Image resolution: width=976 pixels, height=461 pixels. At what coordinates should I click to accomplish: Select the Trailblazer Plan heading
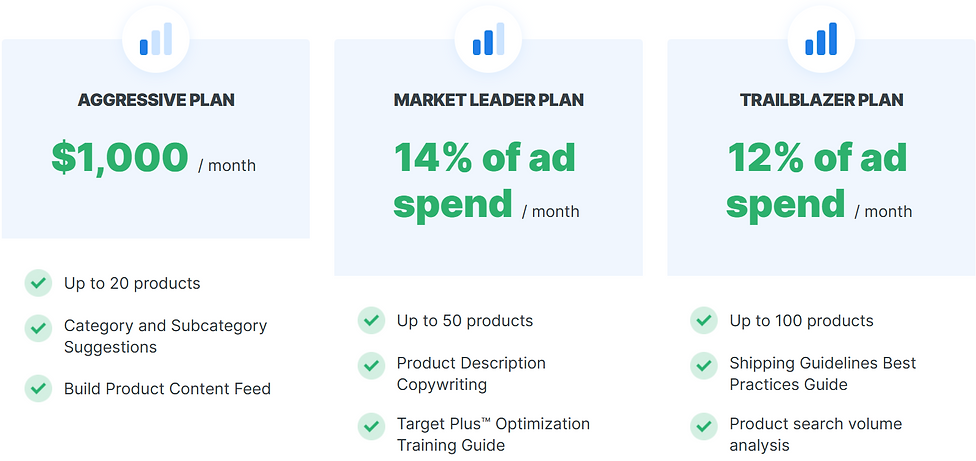pos(821,100)
